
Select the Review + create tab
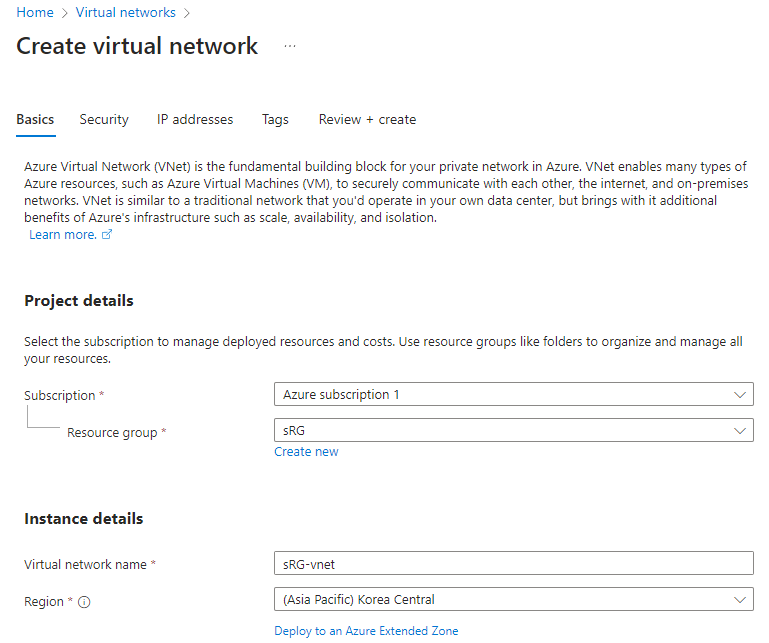(367, 119)
